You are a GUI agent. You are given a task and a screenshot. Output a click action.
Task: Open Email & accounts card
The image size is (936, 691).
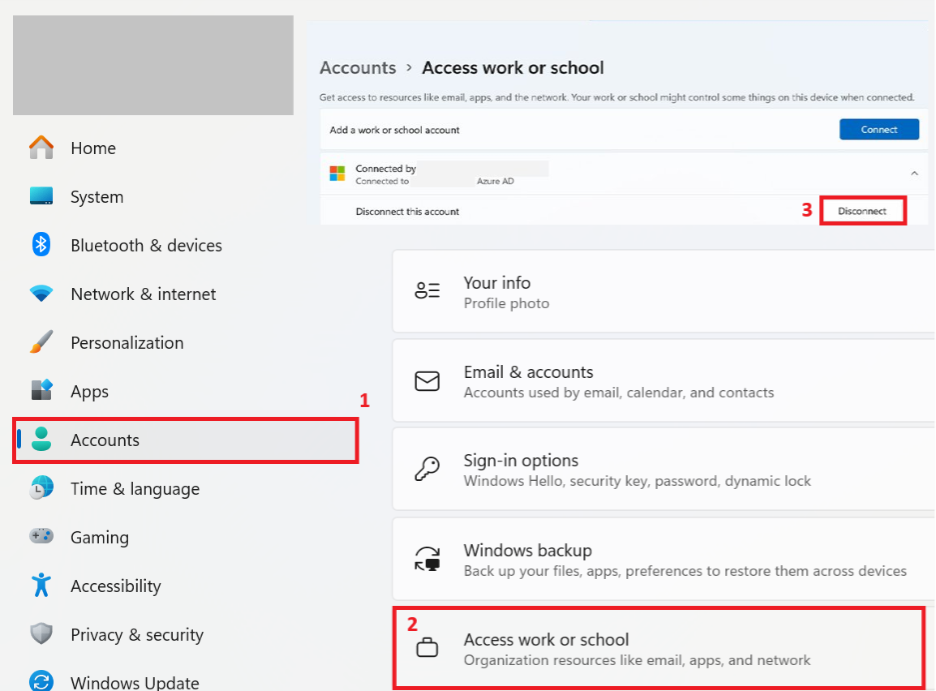tap(664, 381)
